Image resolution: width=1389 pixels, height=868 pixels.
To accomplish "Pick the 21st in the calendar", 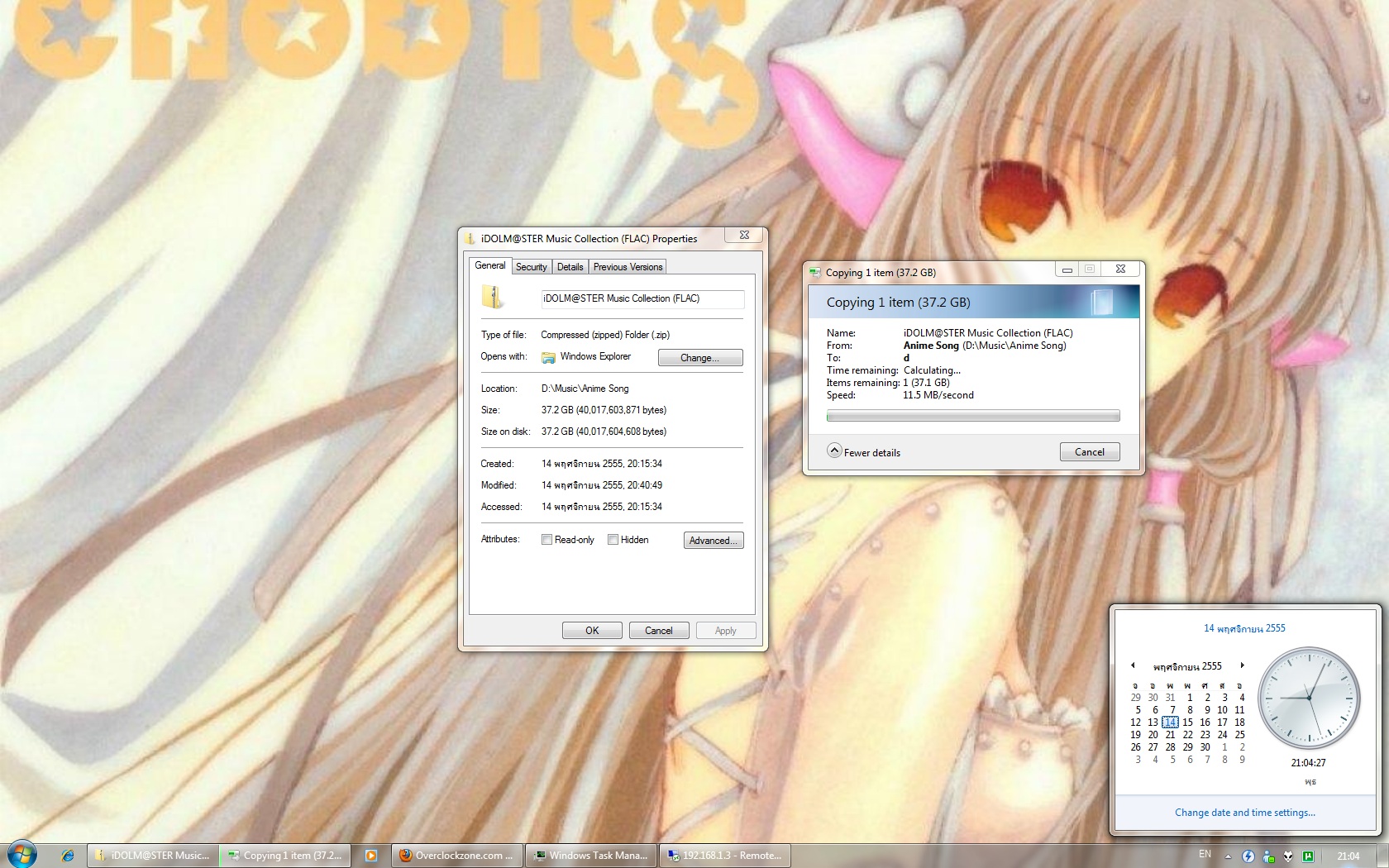I will (1170, 734).
